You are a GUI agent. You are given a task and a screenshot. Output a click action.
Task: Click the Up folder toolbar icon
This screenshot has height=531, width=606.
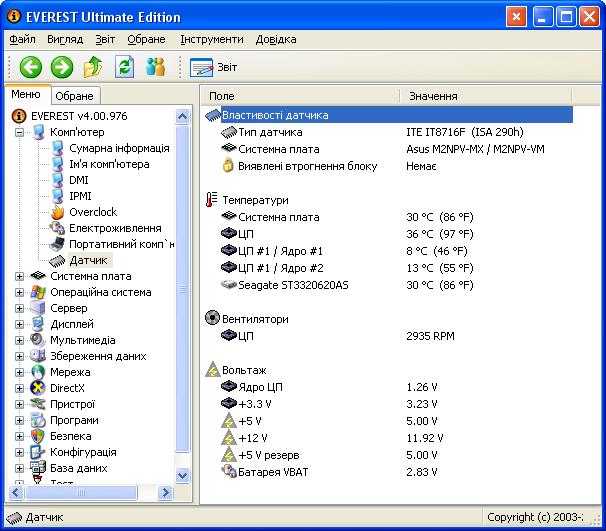93,67
